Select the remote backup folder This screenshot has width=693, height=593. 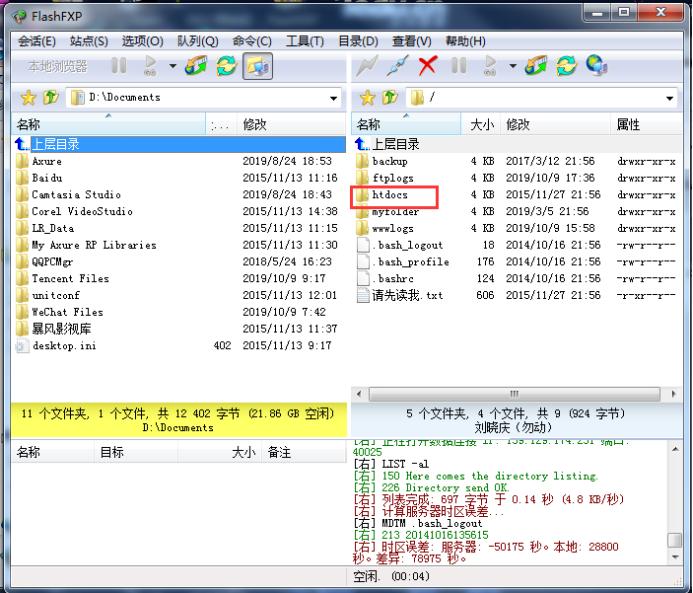pyautogui.click(x=517, y=161)
